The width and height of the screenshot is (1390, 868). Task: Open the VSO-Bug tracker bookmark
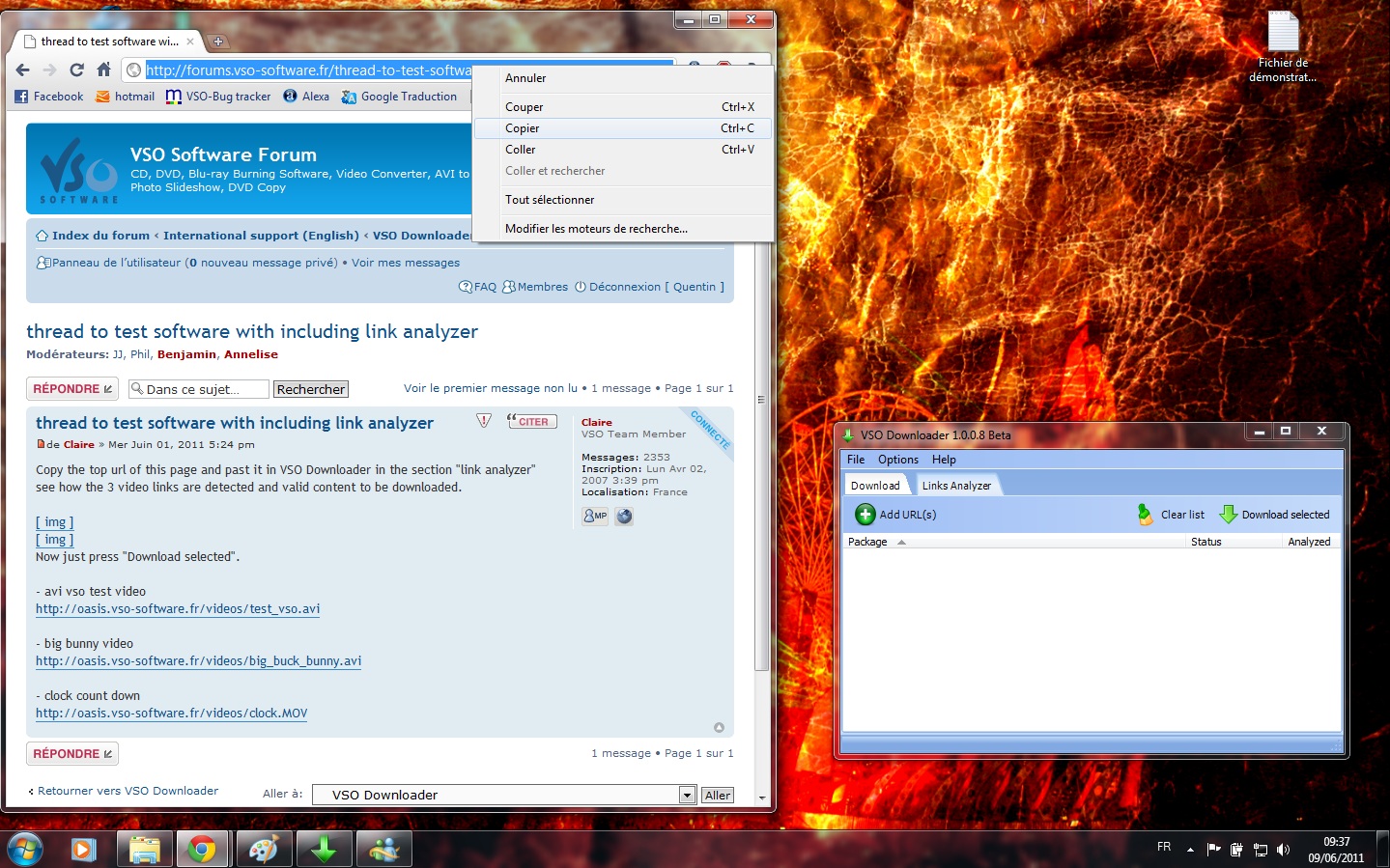coord(218,97)
